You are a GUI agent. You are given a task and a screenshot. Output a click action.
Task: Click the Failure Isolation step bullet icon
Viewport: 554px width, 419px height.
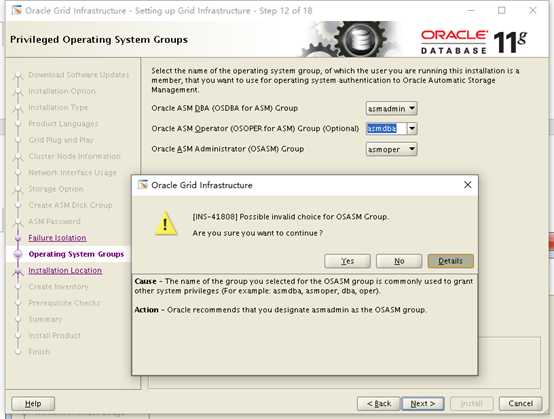pos(18,238)
